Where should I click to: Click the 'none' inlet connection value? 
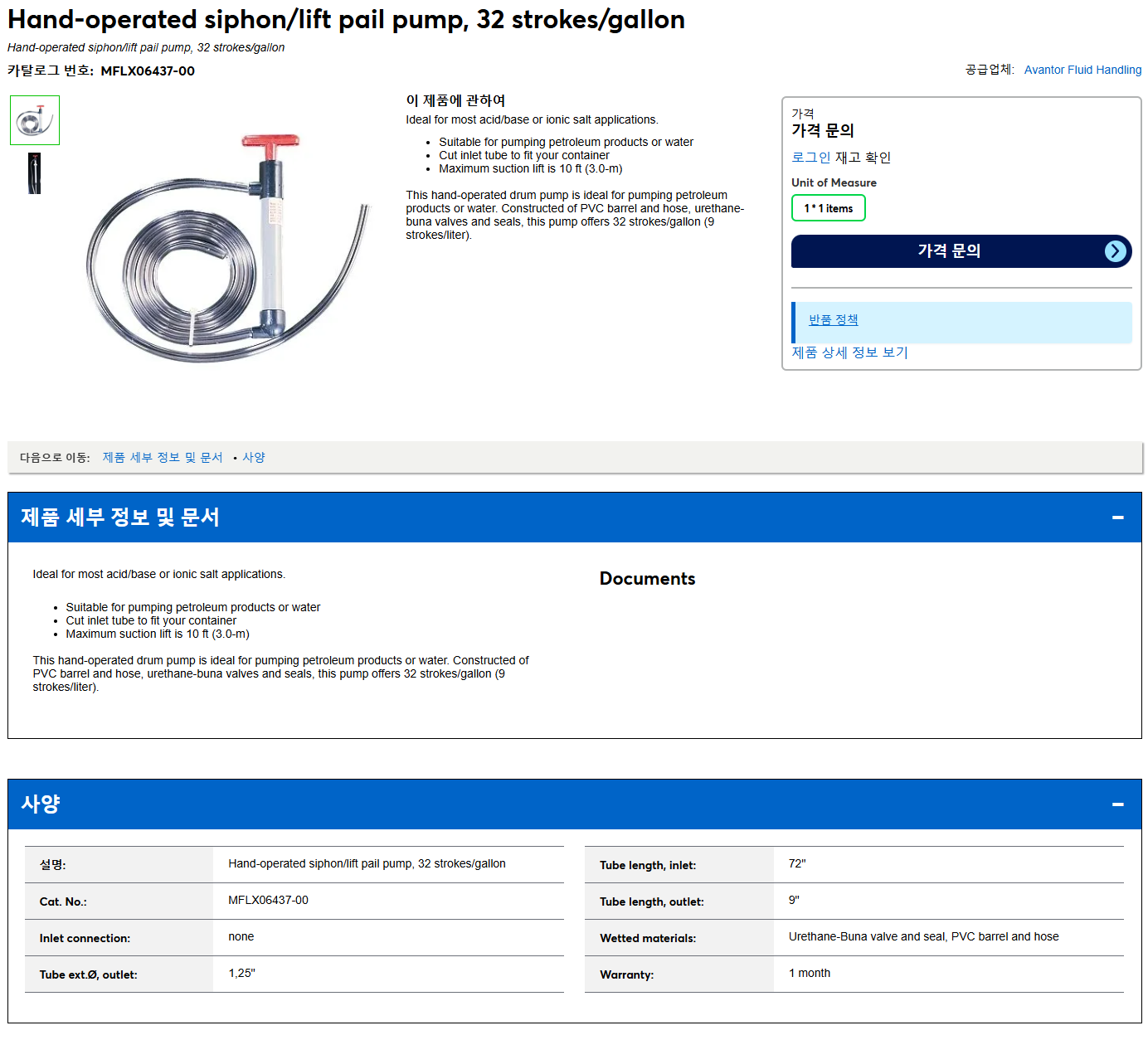tap(241, 937)
